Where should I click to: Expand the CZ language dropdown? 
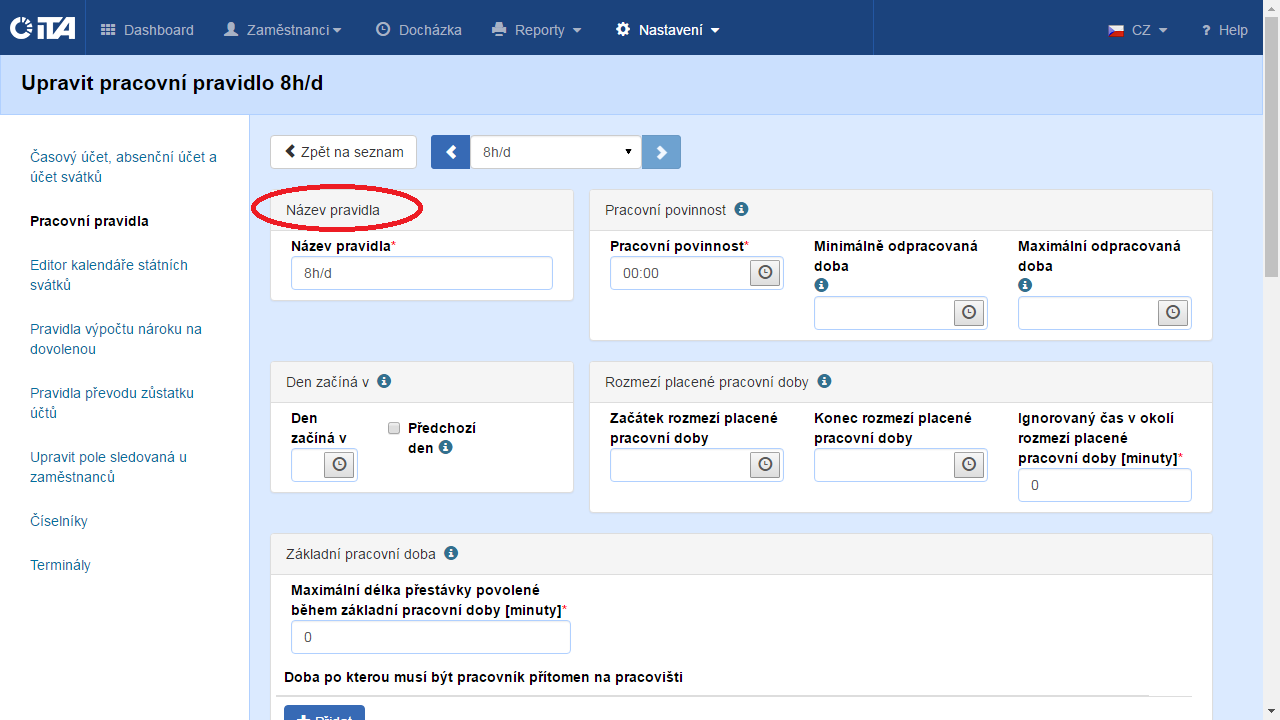[x=1138, y=30]
